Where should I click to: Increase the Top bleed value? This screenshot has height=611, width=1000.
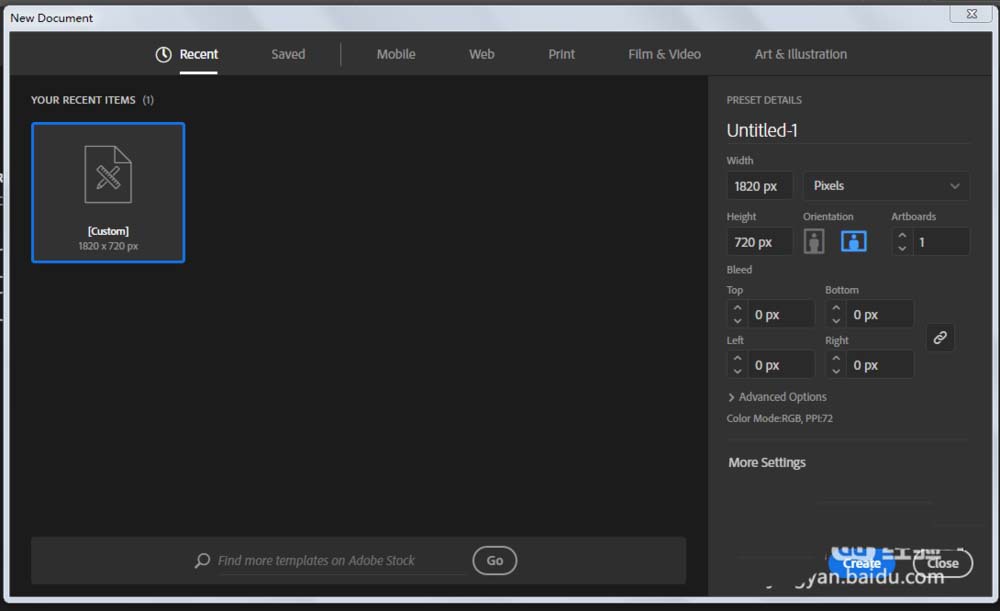click(737, 308)
